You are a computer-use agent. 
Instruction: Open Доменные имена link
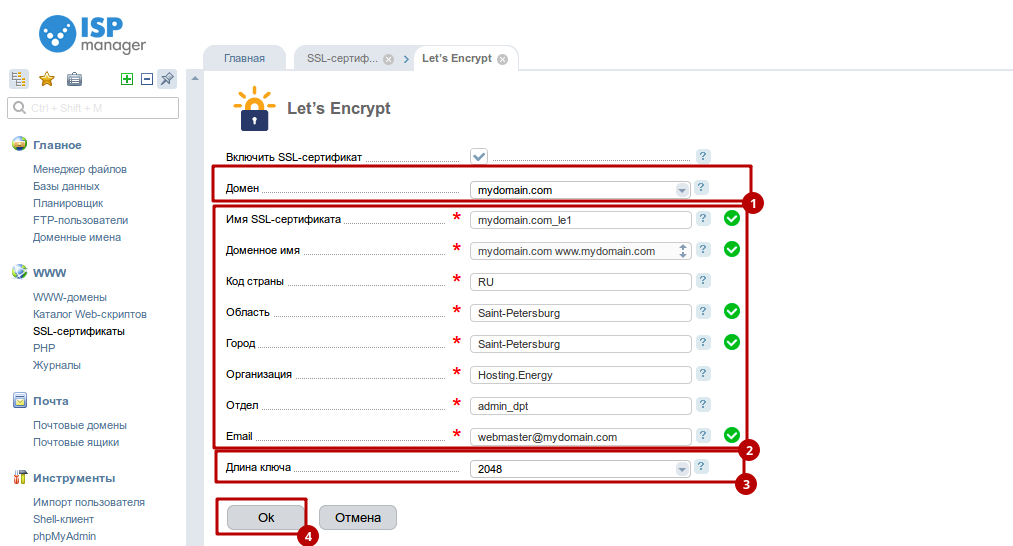point(77,237)
